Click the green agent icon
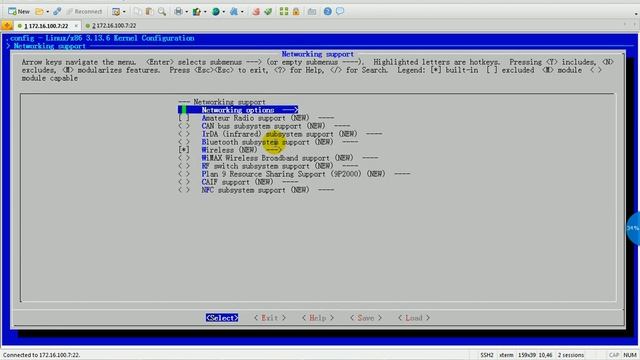 tap(268, 11)
